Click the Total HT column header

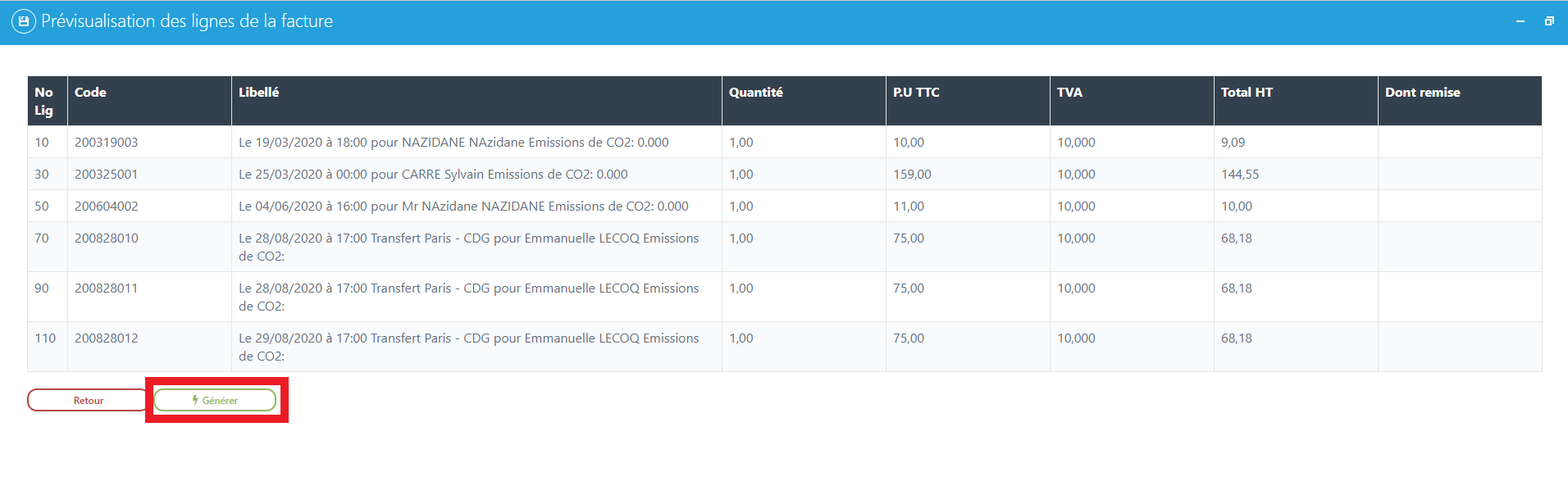coord(1246,93)
